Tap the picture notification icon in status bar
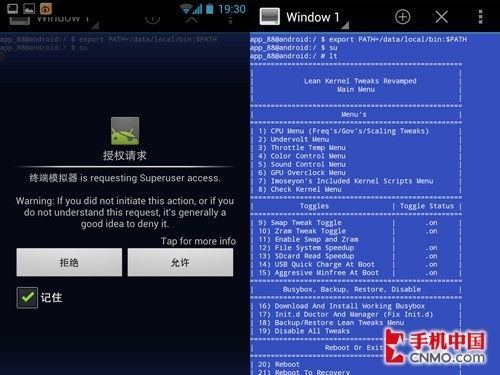500x375 pixels. pos(29,9)
